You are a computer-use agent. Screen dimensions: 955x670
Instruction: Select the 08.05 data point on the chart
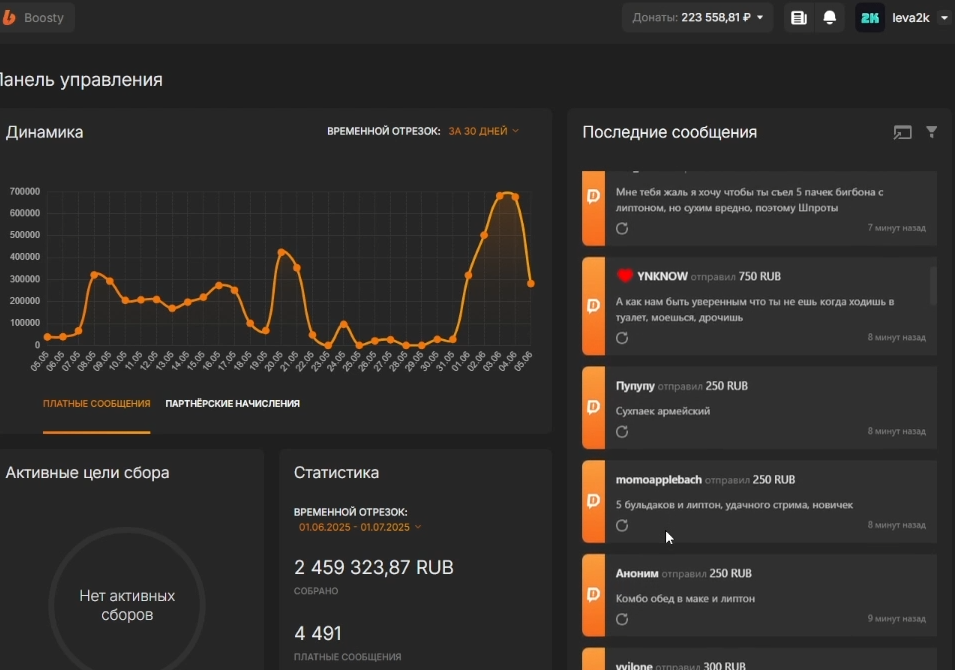pos(94,275)
